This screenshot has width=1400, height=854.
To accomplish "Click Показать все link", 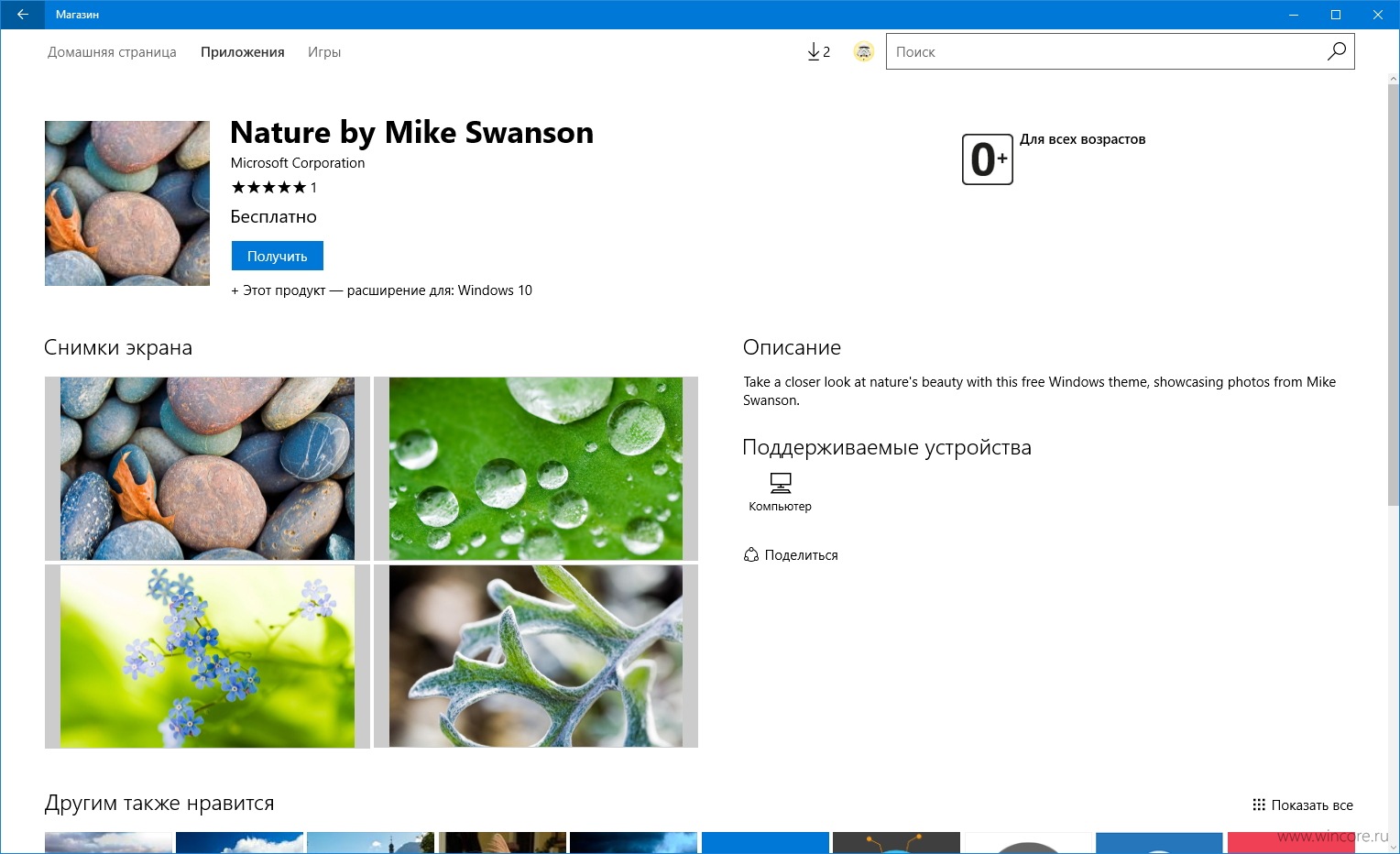I will 1312,805.
